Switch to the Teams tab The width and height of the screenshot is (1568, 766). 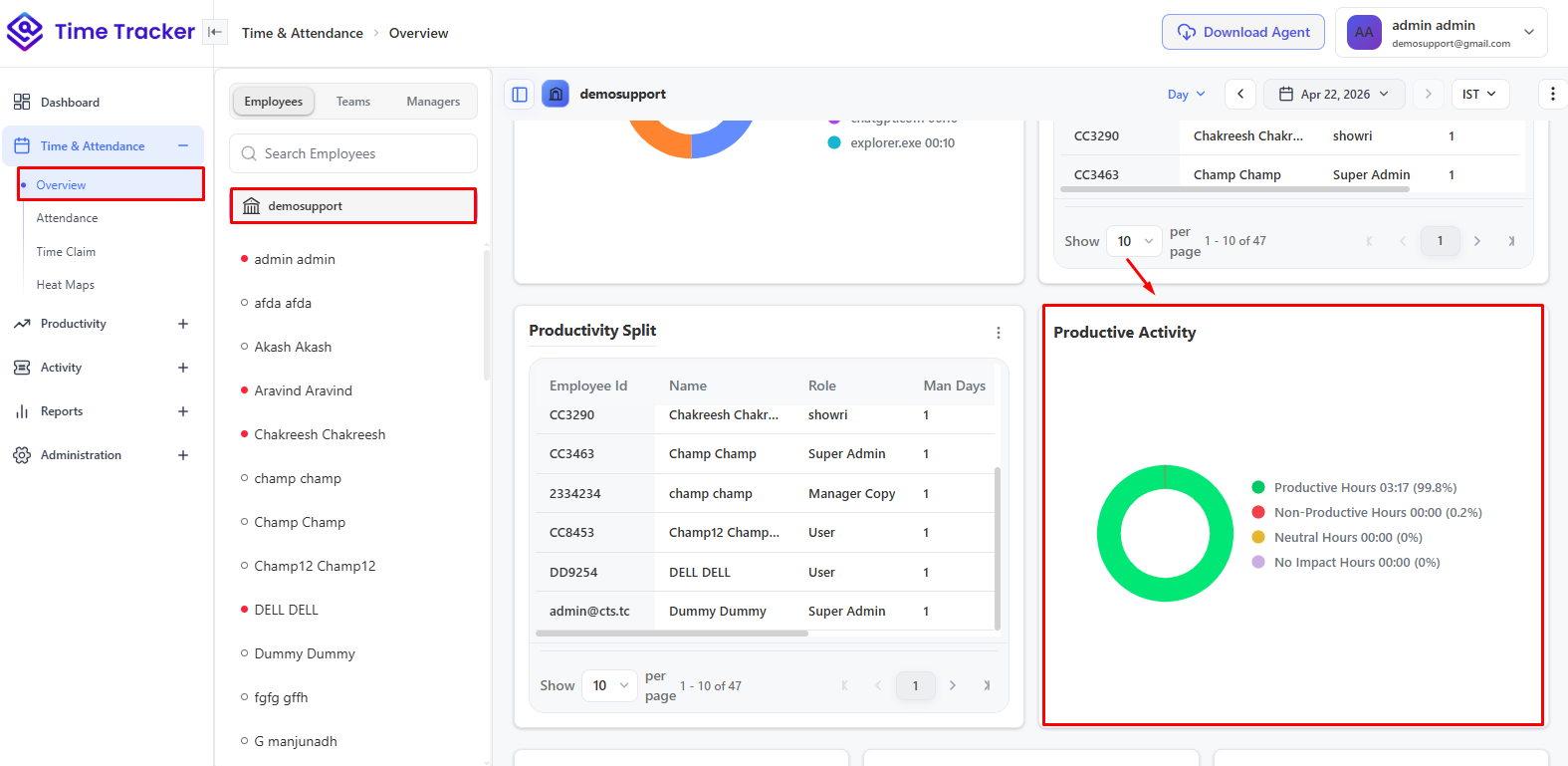pyautogui.click(x=353, y=102)
